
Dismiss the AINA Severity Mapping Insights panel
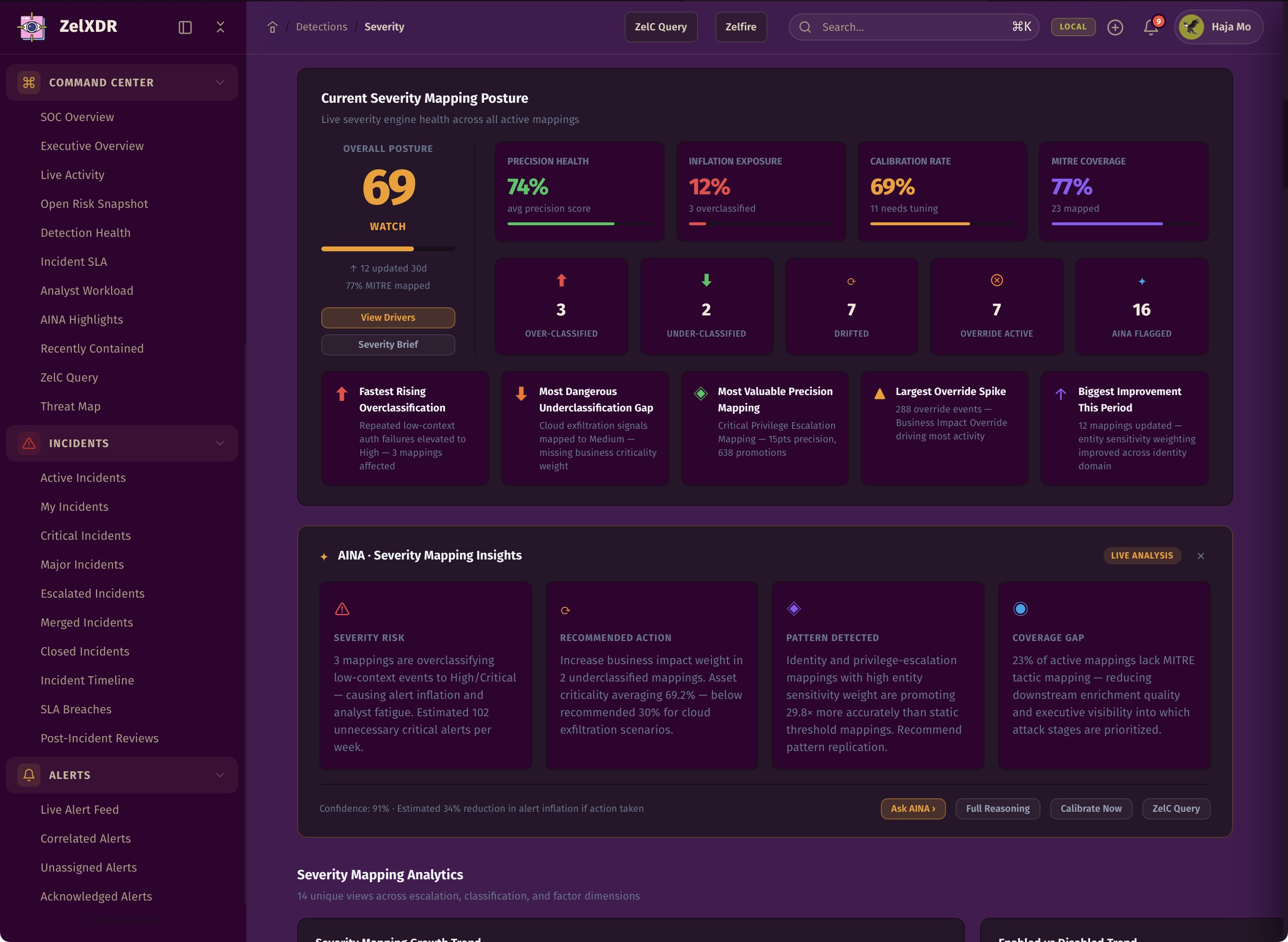point(1200,555)
